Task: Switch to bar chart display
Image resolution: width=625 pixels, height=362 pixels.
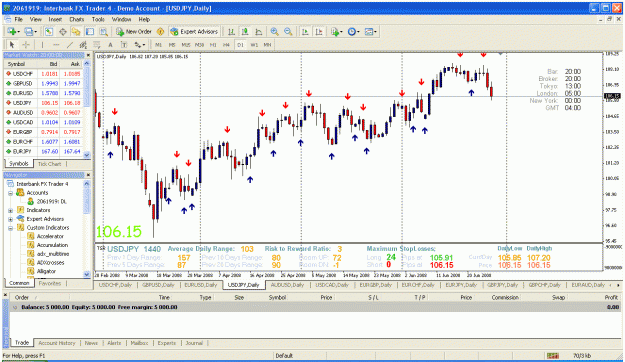Action: [x=231, y=31]
